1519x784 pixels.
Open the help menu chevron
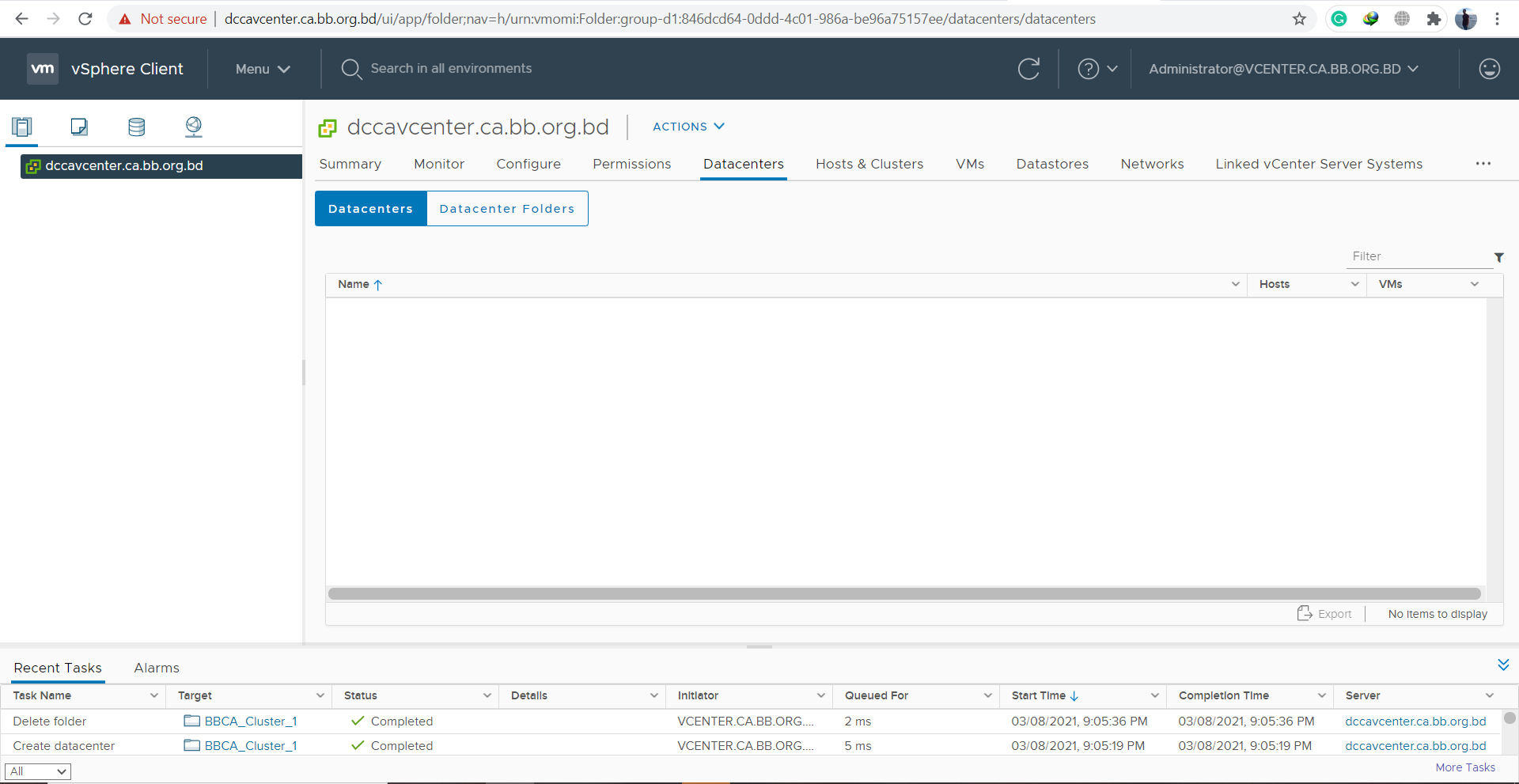click(1112, 69)
